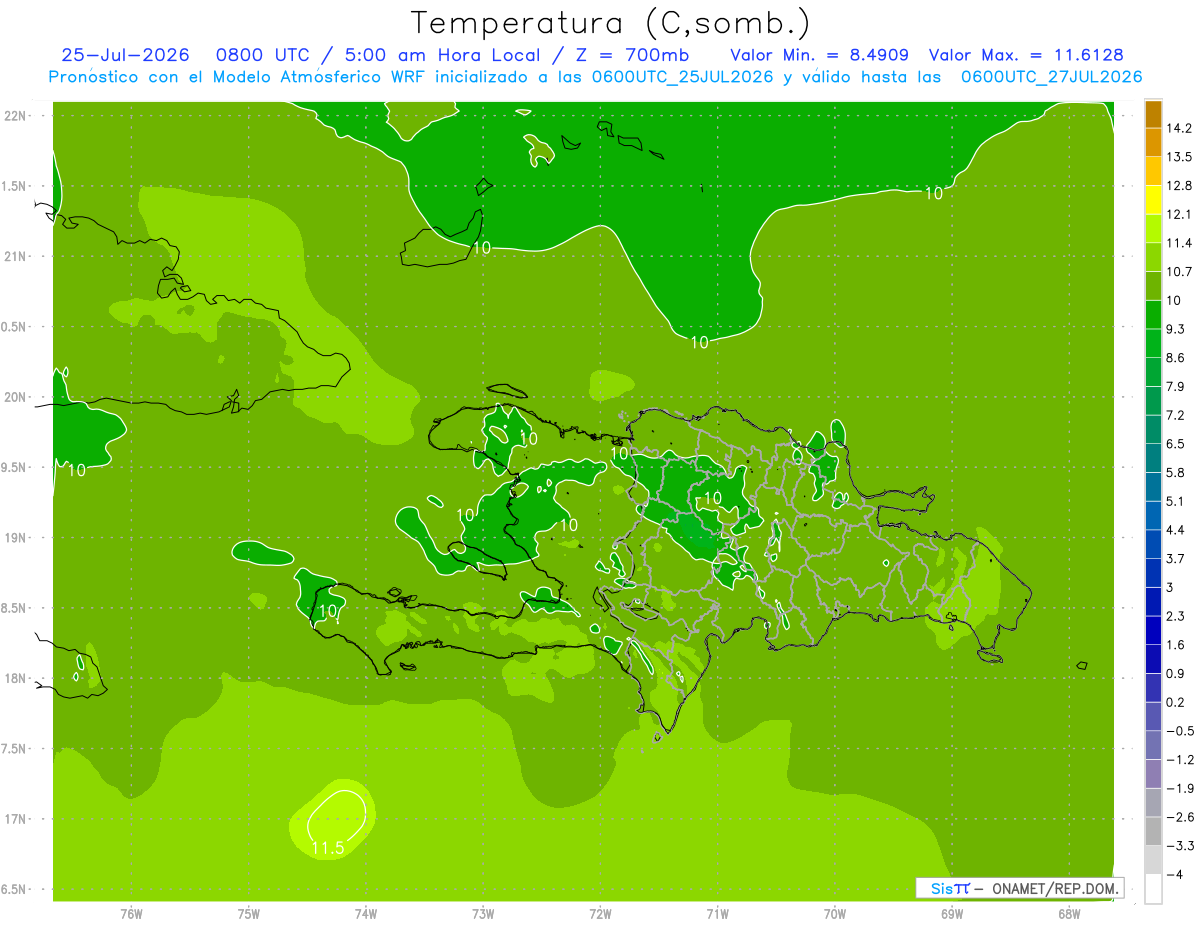Screen dimensions: 1200x927
Task: Click the '21N' latitude label
Action: click(15, 257)
